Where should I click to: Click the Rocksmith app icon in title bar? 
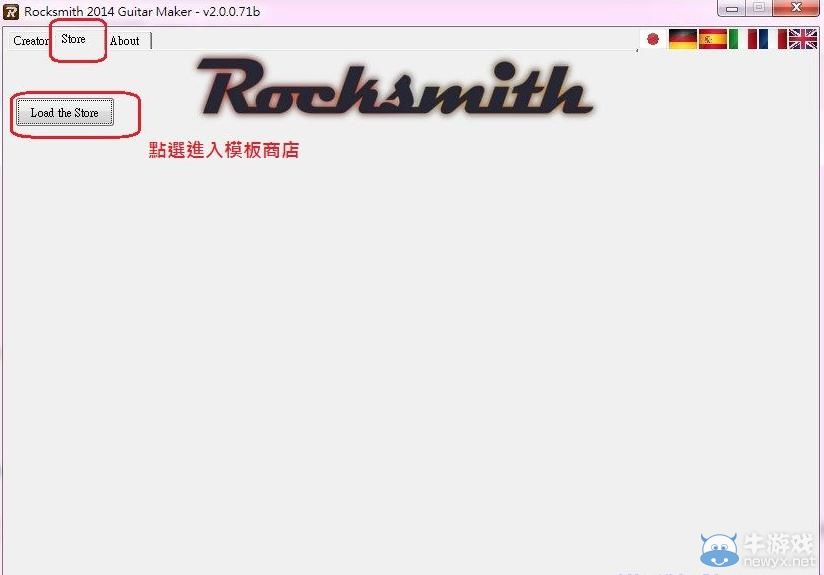coord(11,12)
